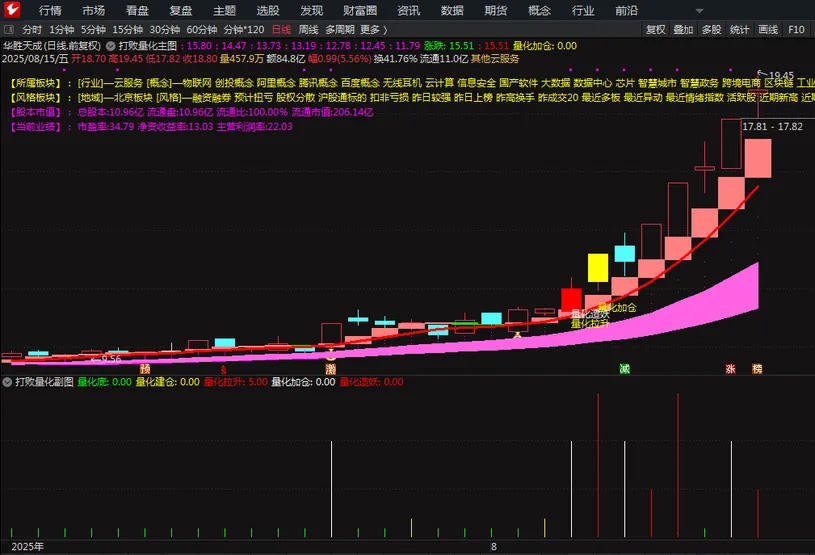Click the 激 marker icon on chart
The image size is (815, 555).
click(x=330, y=369)
